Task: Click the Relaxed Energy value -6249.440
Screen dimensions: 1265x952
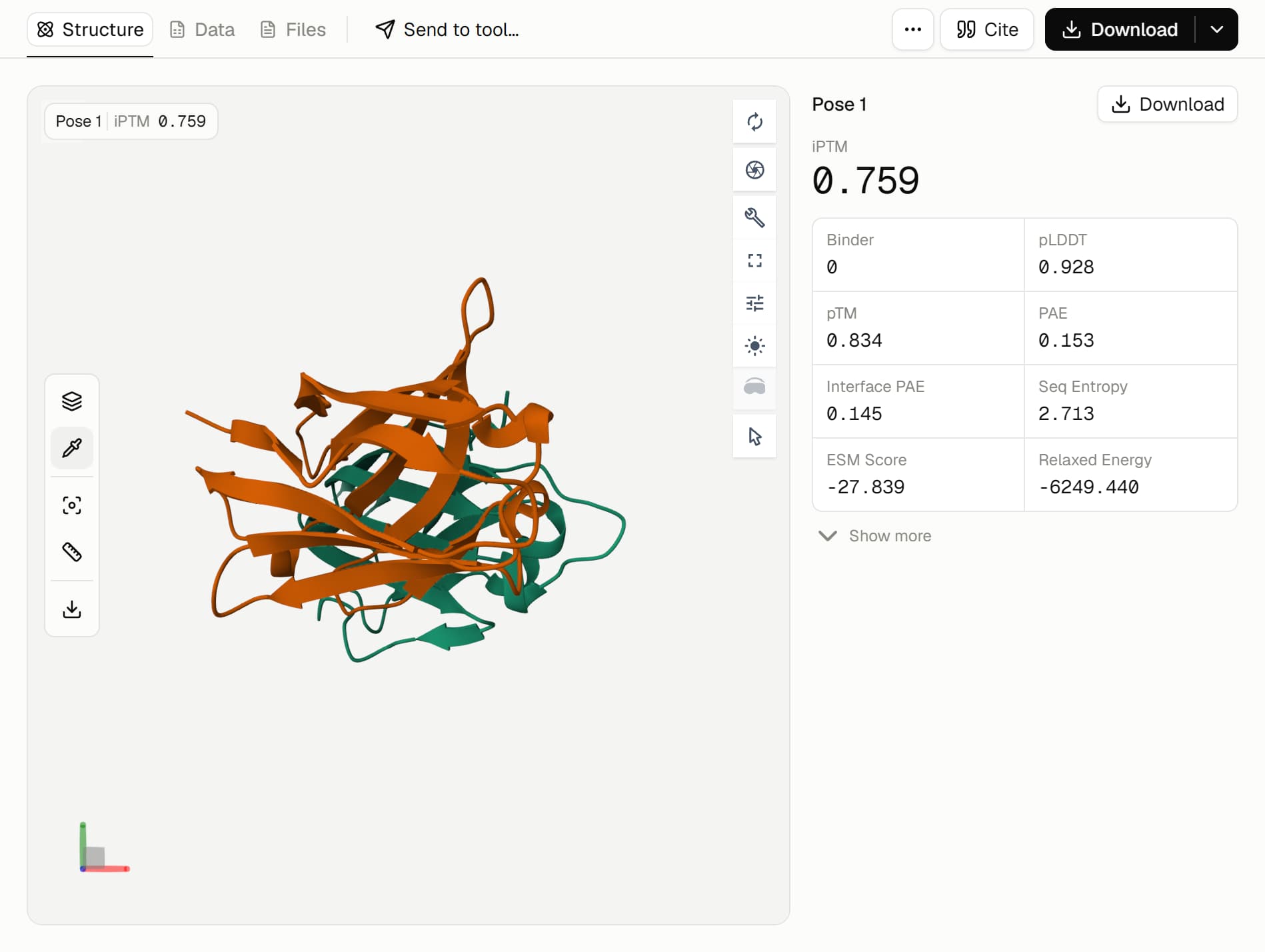Action: click(1088, 487)
